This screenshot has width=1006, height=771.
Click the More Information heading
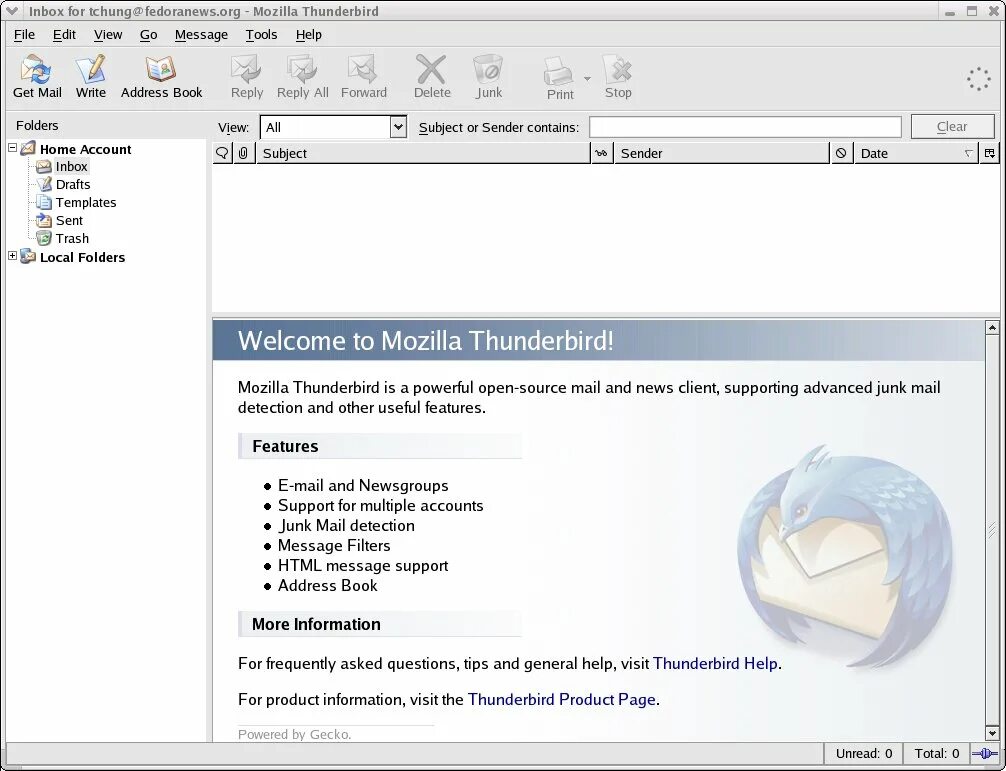316,624
